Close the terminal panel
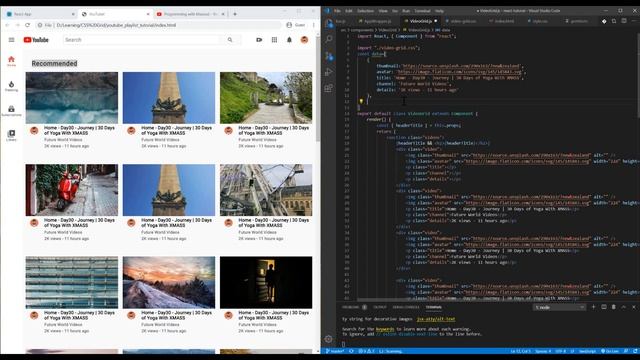 634,307
